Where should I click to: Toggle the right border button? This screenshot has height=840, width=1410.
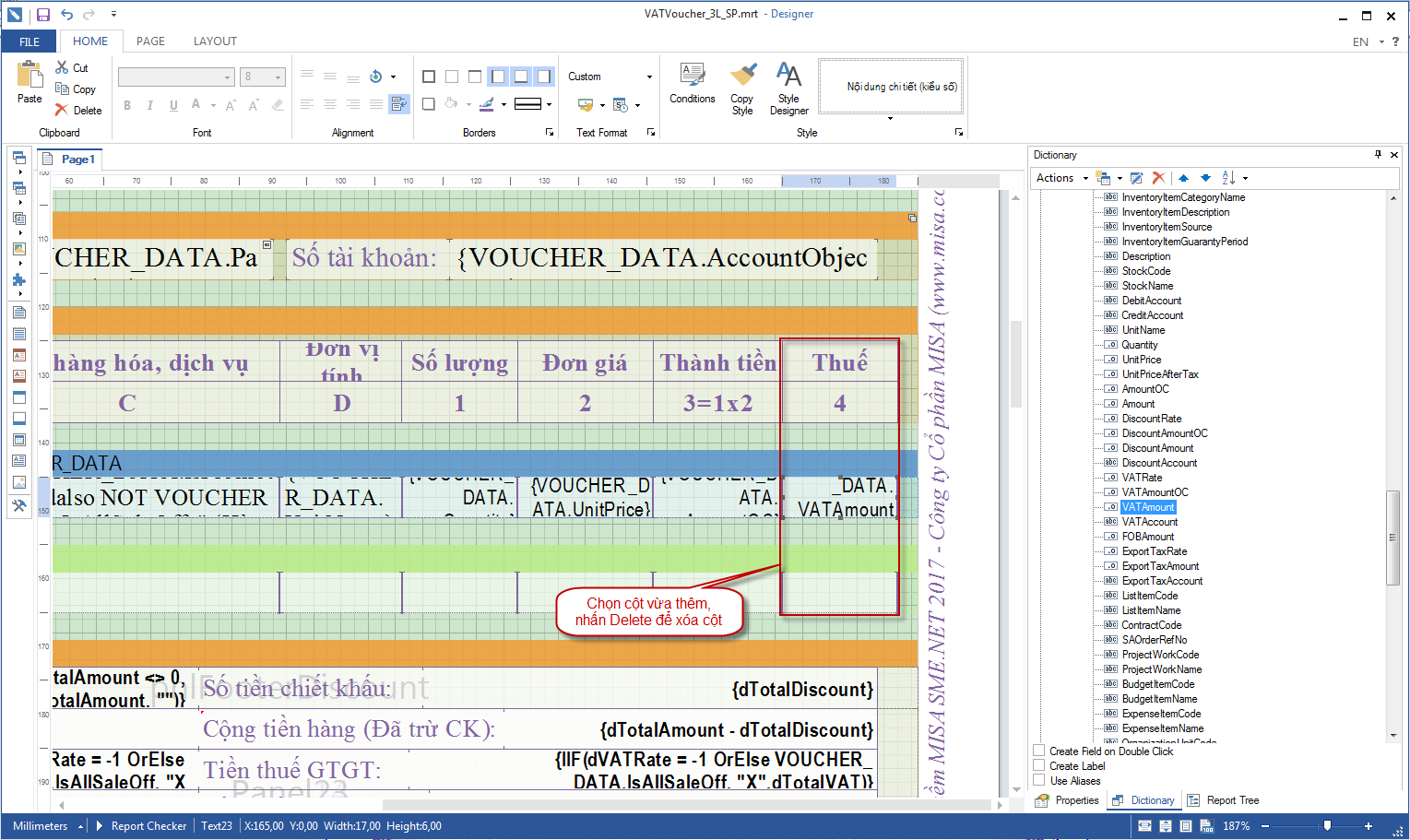544,77
